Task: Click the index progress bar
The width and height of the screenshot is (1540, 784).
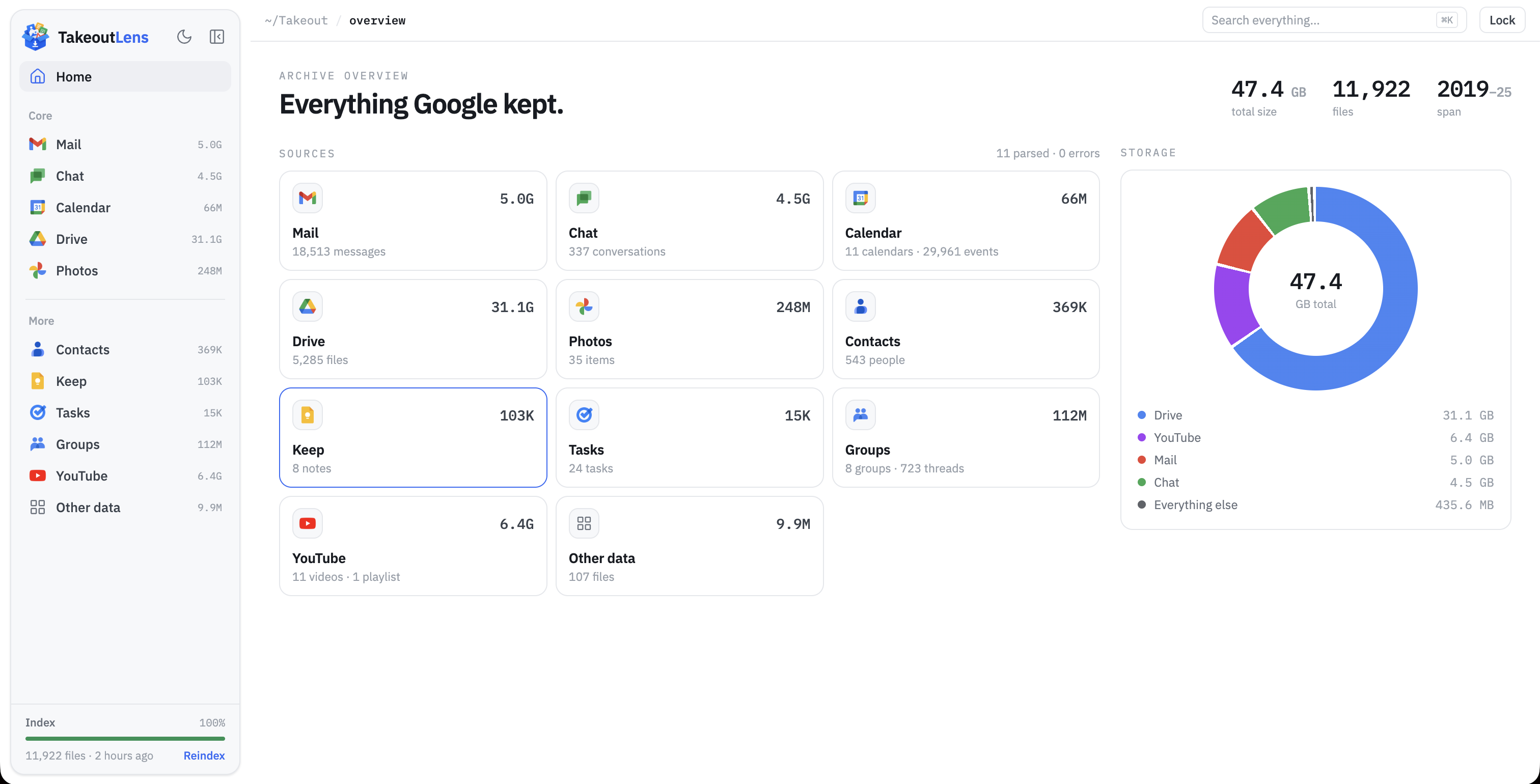Action: pyautogui.click(x=125, y=739)
